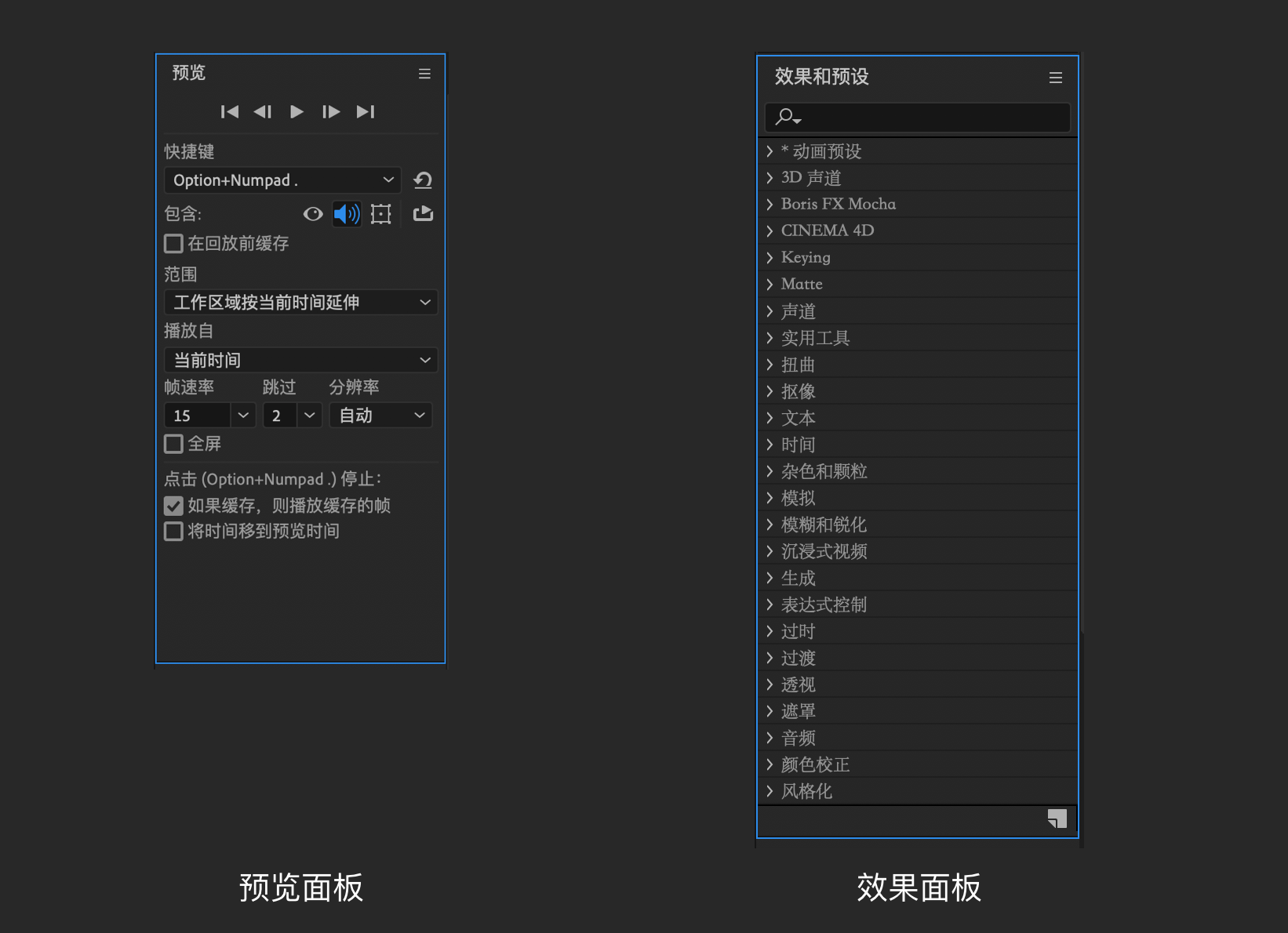Jump to last frame in preview controls
Viewport: 1288px width, 933px height.
tap(366, 112)
